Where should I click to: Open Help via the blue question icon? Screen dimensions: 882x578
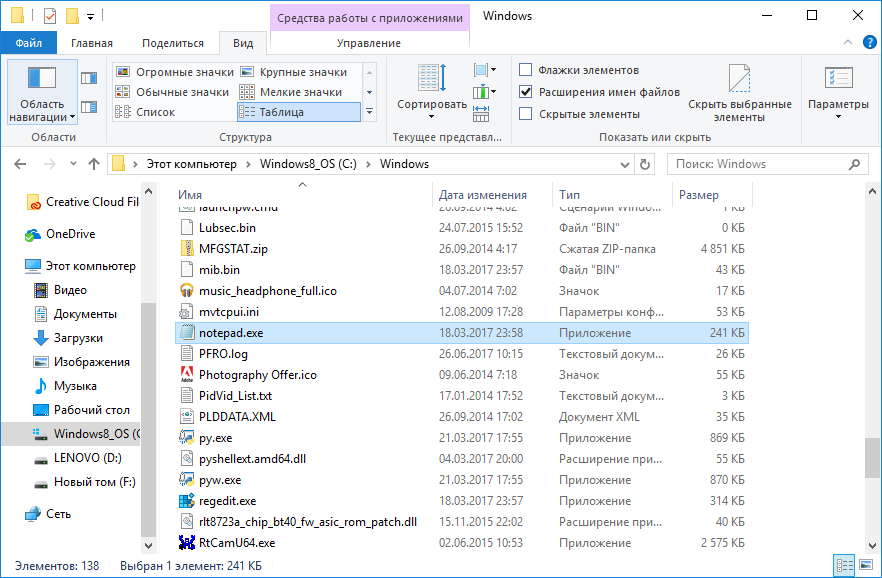coord(870,42)
